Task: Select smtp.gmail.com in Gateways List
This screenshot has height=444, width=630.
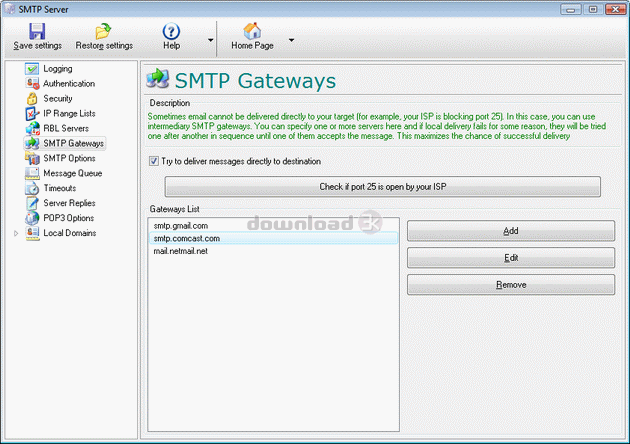Action: [273, 226]
